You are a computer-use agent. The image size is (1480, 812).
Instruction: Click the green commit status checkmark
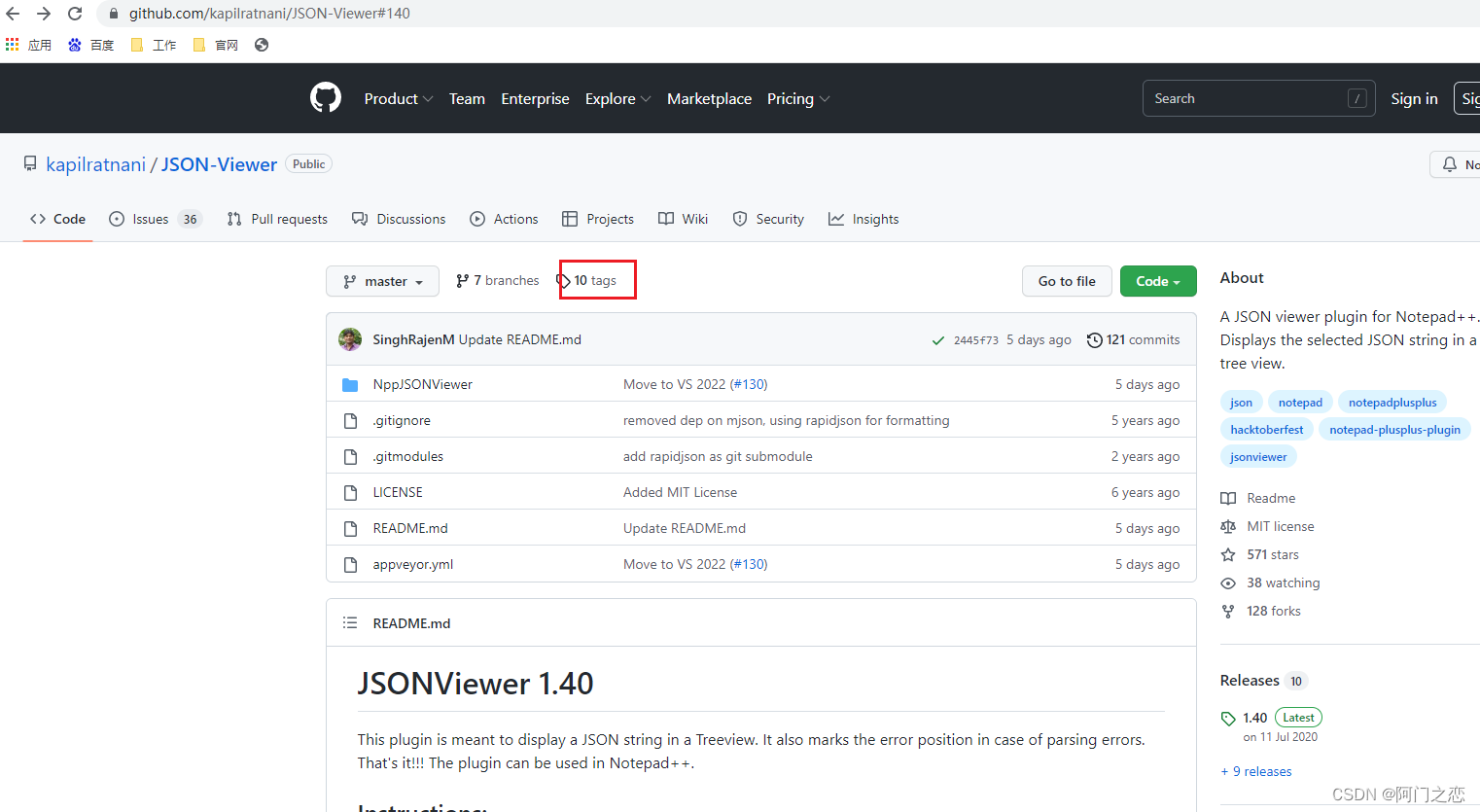pos(937,340)
